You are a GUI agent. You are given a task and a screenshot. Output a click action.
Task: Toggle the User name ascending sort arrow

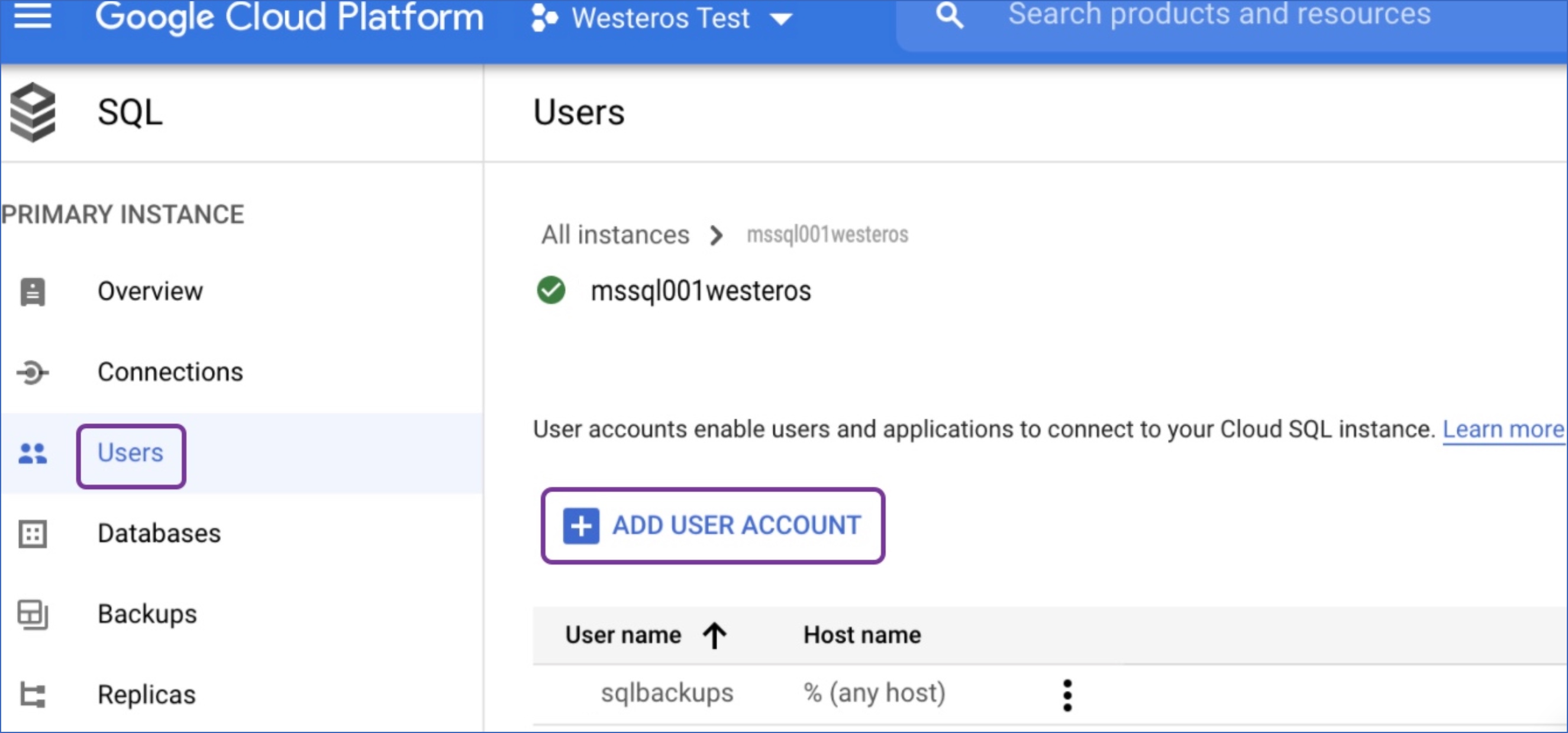[x=715, y=635]
